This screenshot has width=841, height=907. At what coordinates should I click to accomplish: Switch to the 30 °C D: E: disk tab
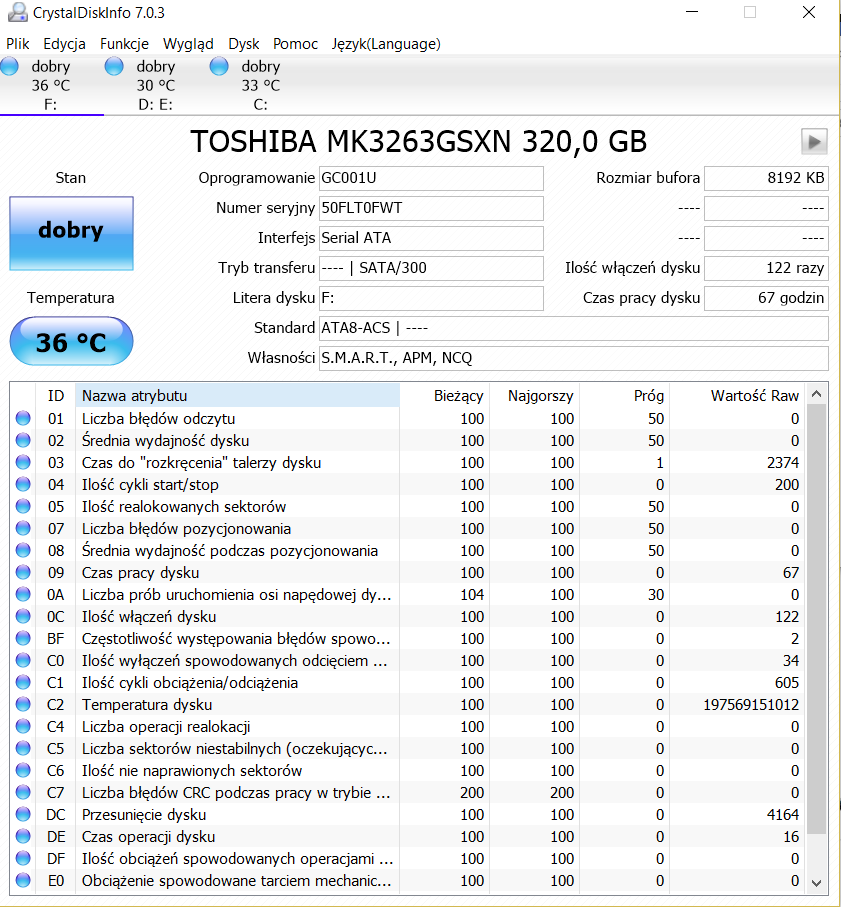[155, 86]
